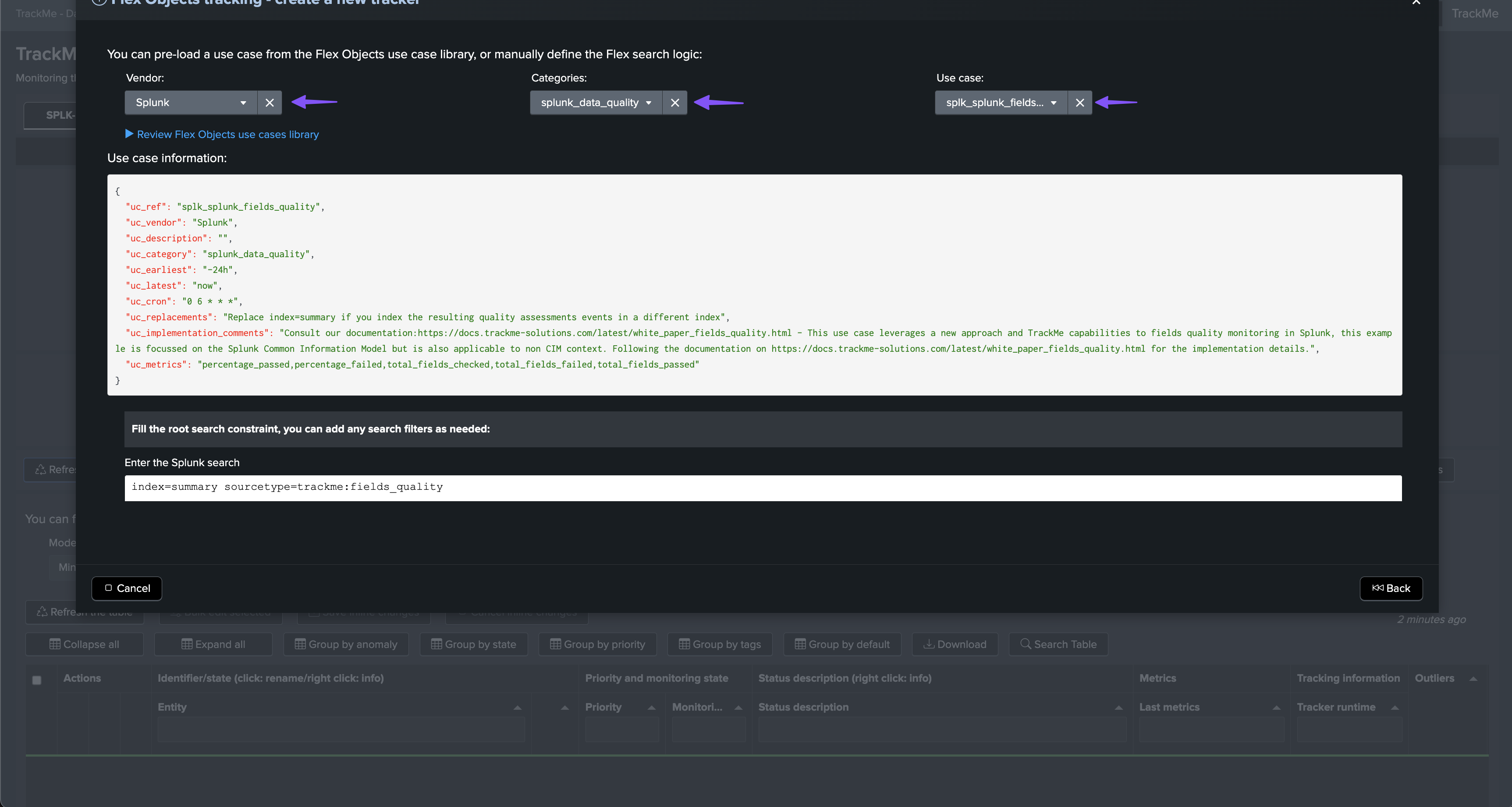Click Collapse all in the background table

[x=85, y=644]
